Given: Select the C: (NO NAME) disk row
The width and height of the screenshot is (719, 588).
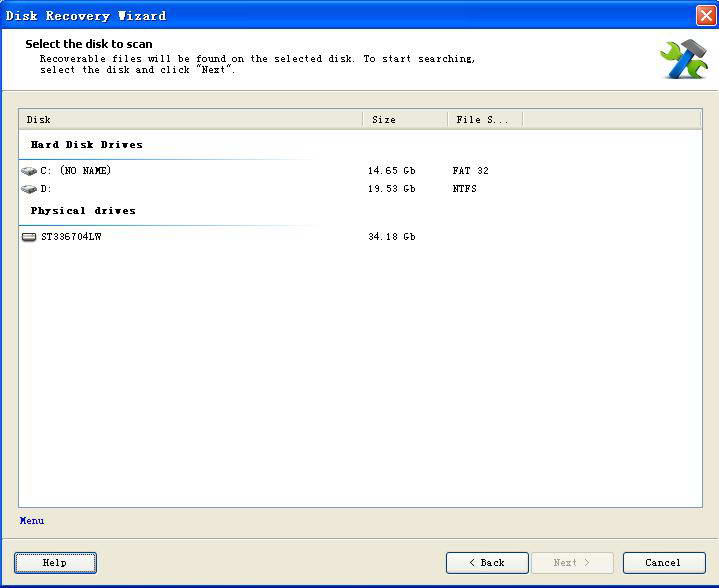Looking at the screenshot, I should coord(360,171).
